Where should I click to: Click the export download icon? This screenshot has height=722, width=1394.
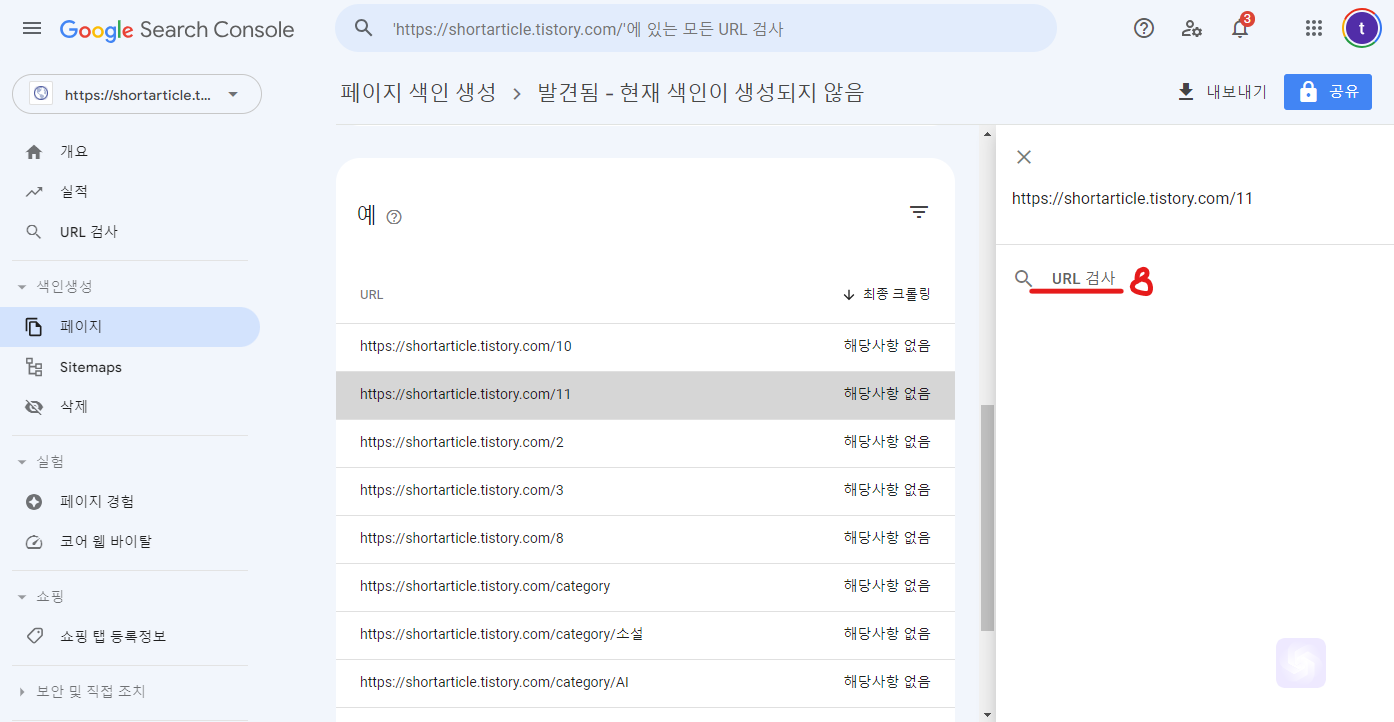point(1186,92)
